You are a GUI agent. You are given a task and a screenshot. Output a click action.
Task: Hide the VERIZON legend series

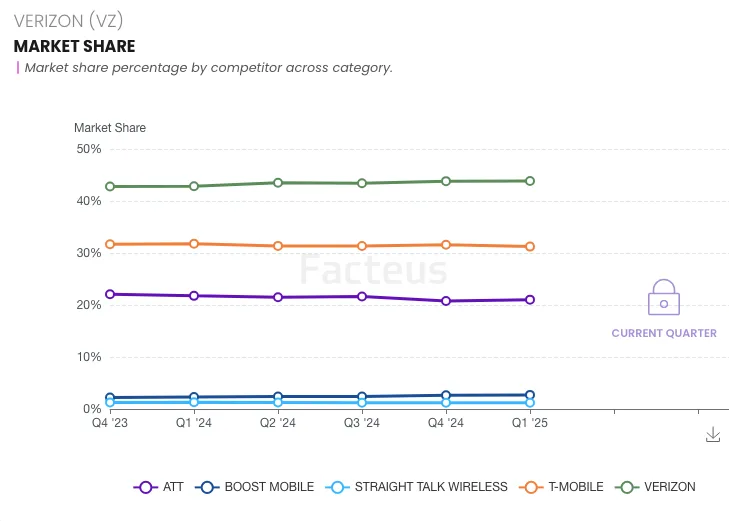(x=657, y=487)
